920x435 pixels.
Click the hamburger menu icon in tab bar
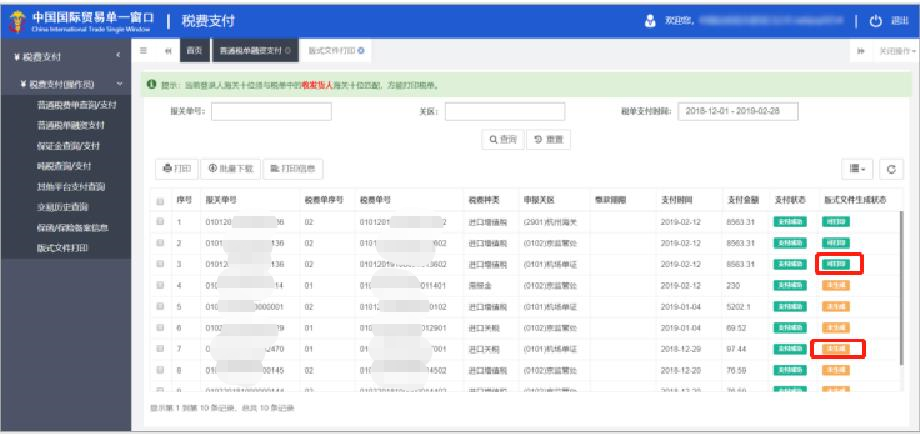coord(144,51)
